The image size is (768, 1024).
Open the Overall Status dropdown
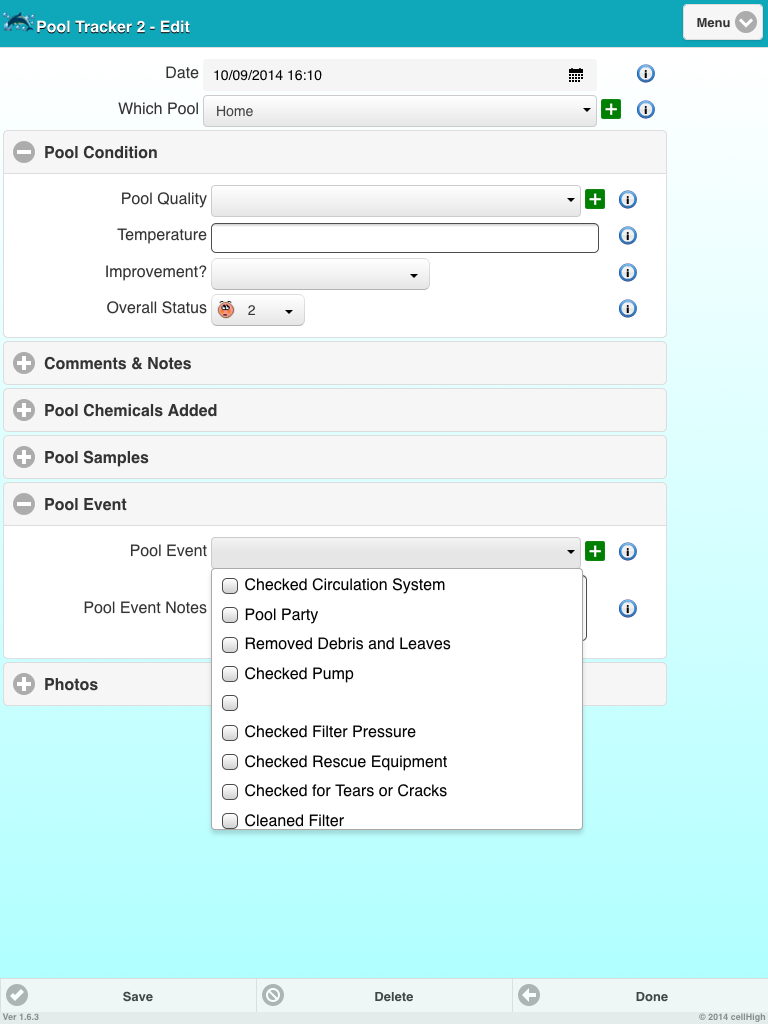pyautogui.click(x=258, y=310)
